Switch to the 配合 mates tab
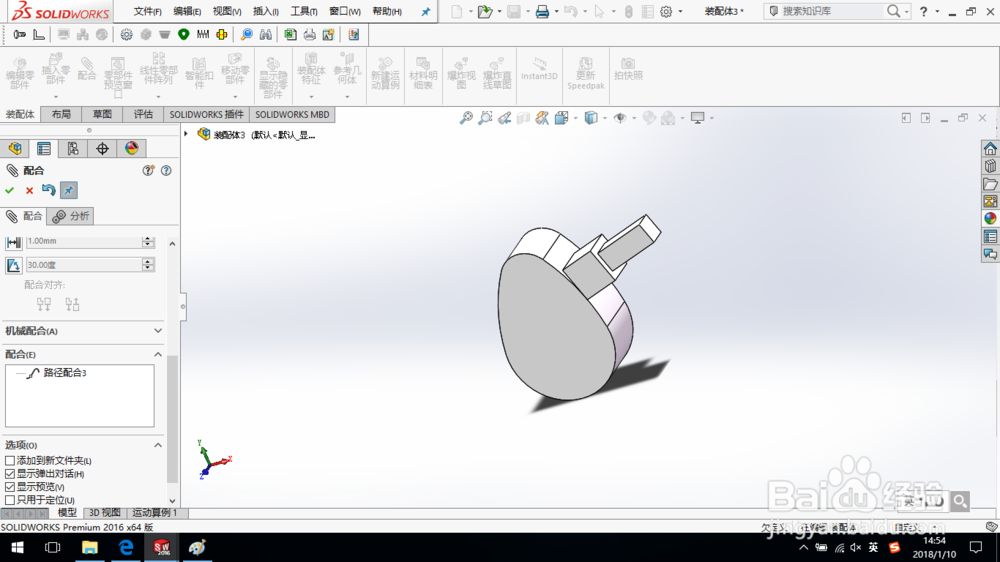 point(24,216)
